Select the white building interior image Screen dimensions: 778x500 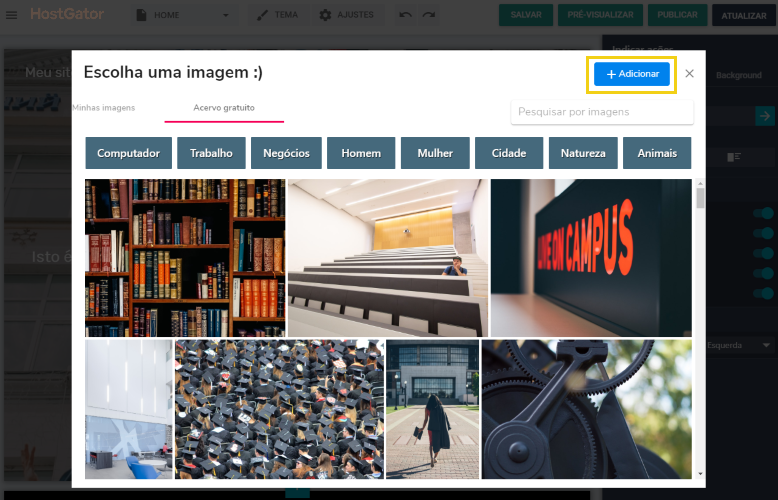129,409
